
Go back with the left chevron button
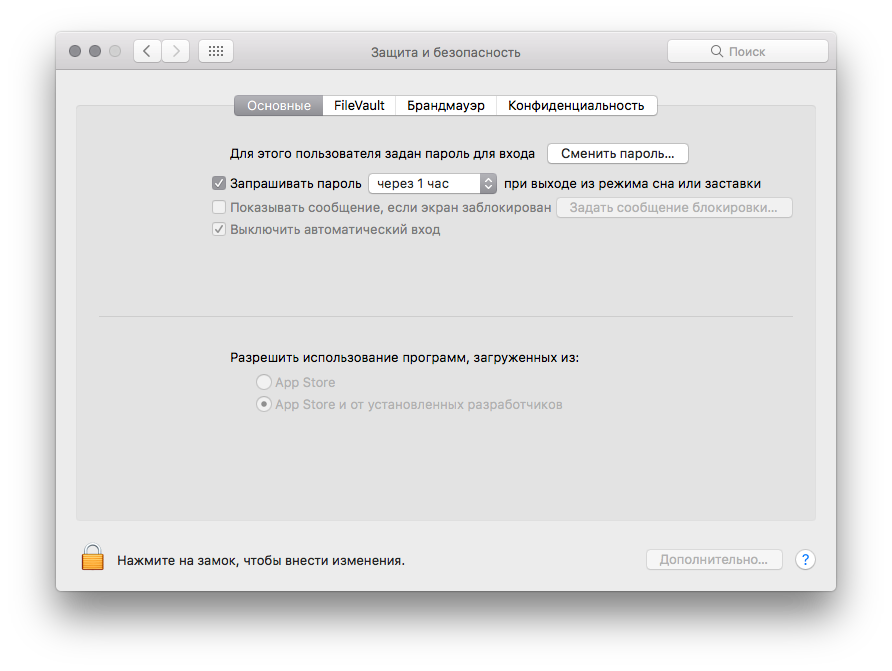[x=147, y=51]
